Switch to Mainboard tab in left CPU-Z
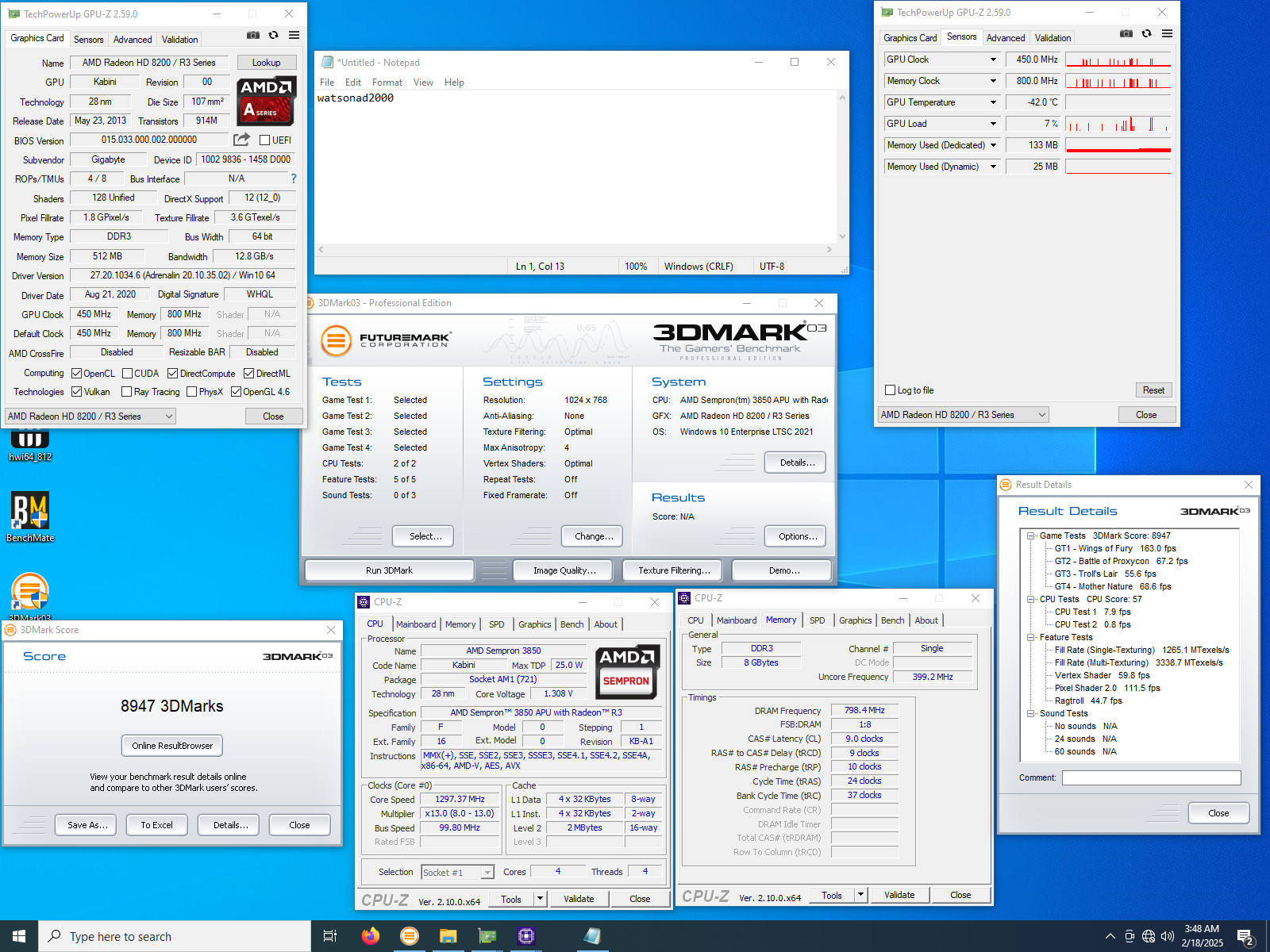 416,624
